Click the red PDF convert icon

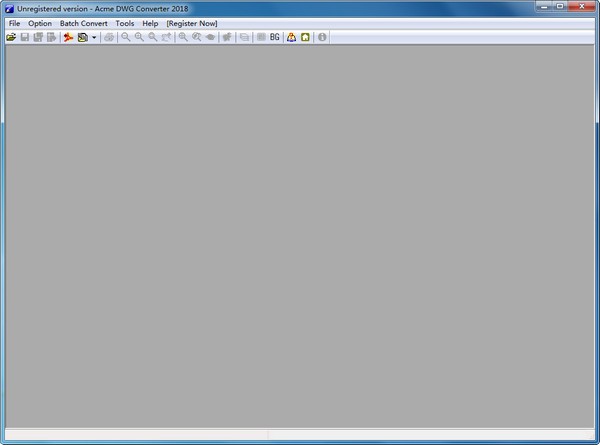[x=68, y=37]
